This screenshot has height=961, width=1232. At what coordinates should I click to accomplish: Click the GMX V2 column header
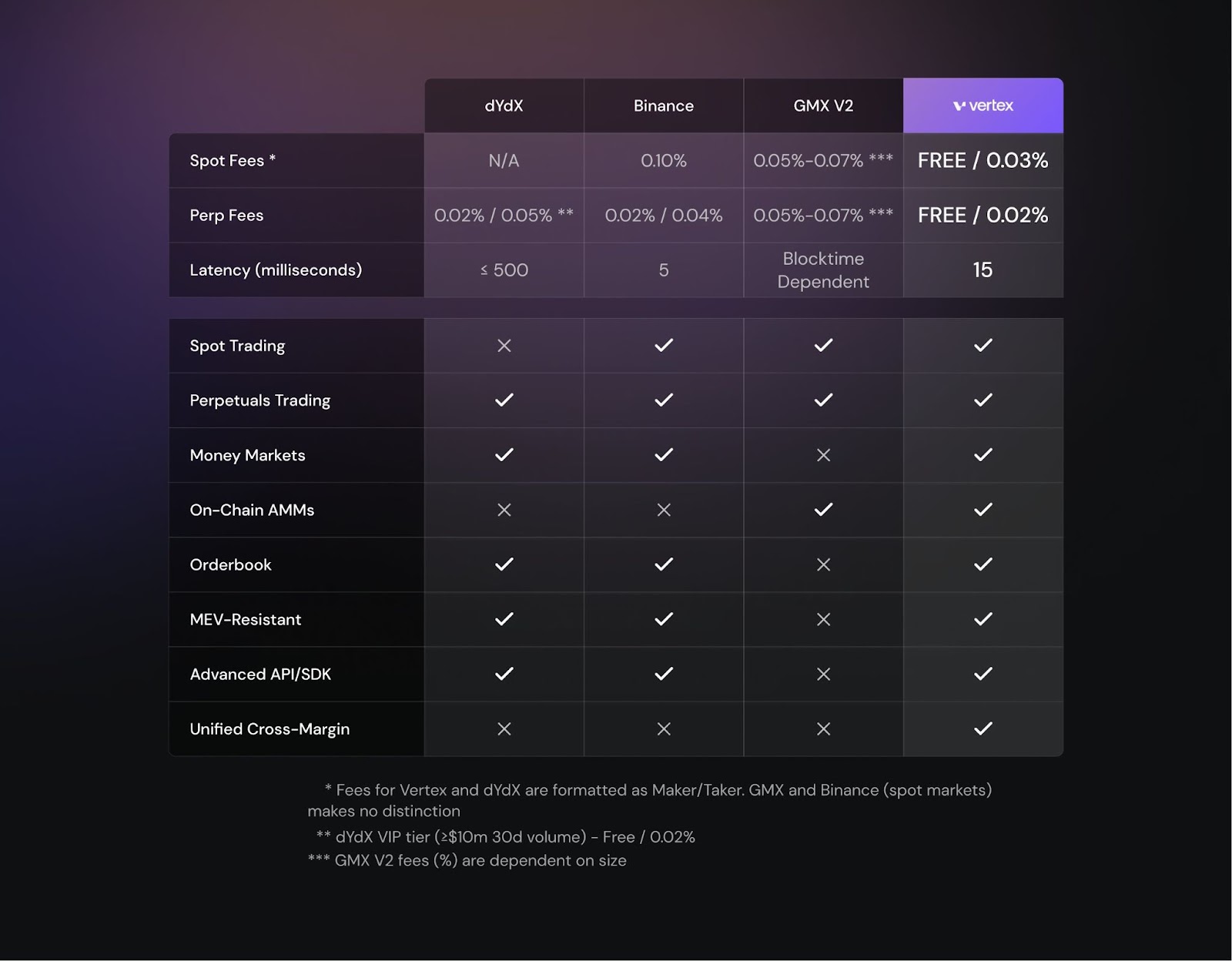tap(823, 105)
